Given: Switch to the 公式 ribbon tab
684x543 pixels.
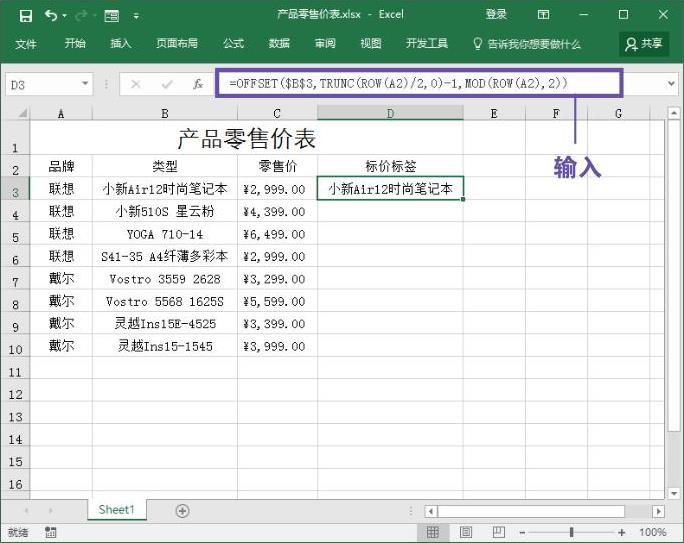Looking at the screenshot, I should tap(233, 43).
